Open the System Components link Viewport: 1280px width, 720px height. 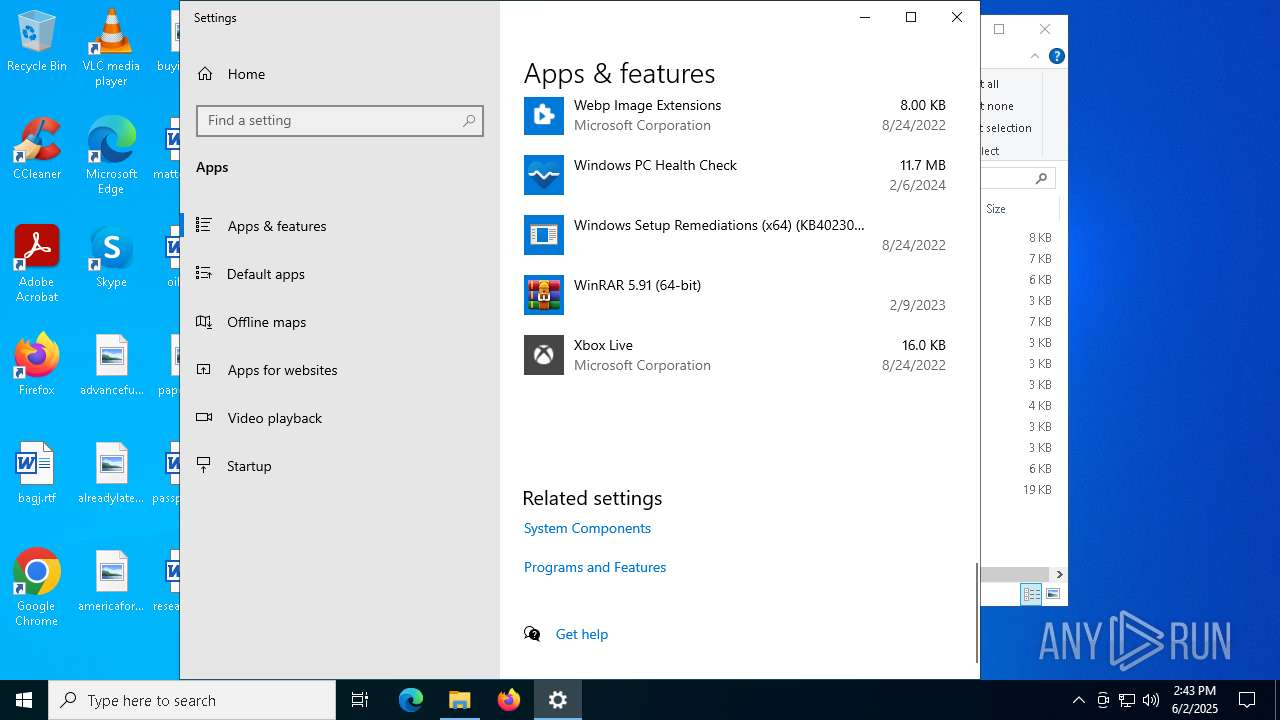tap(587, 528)
